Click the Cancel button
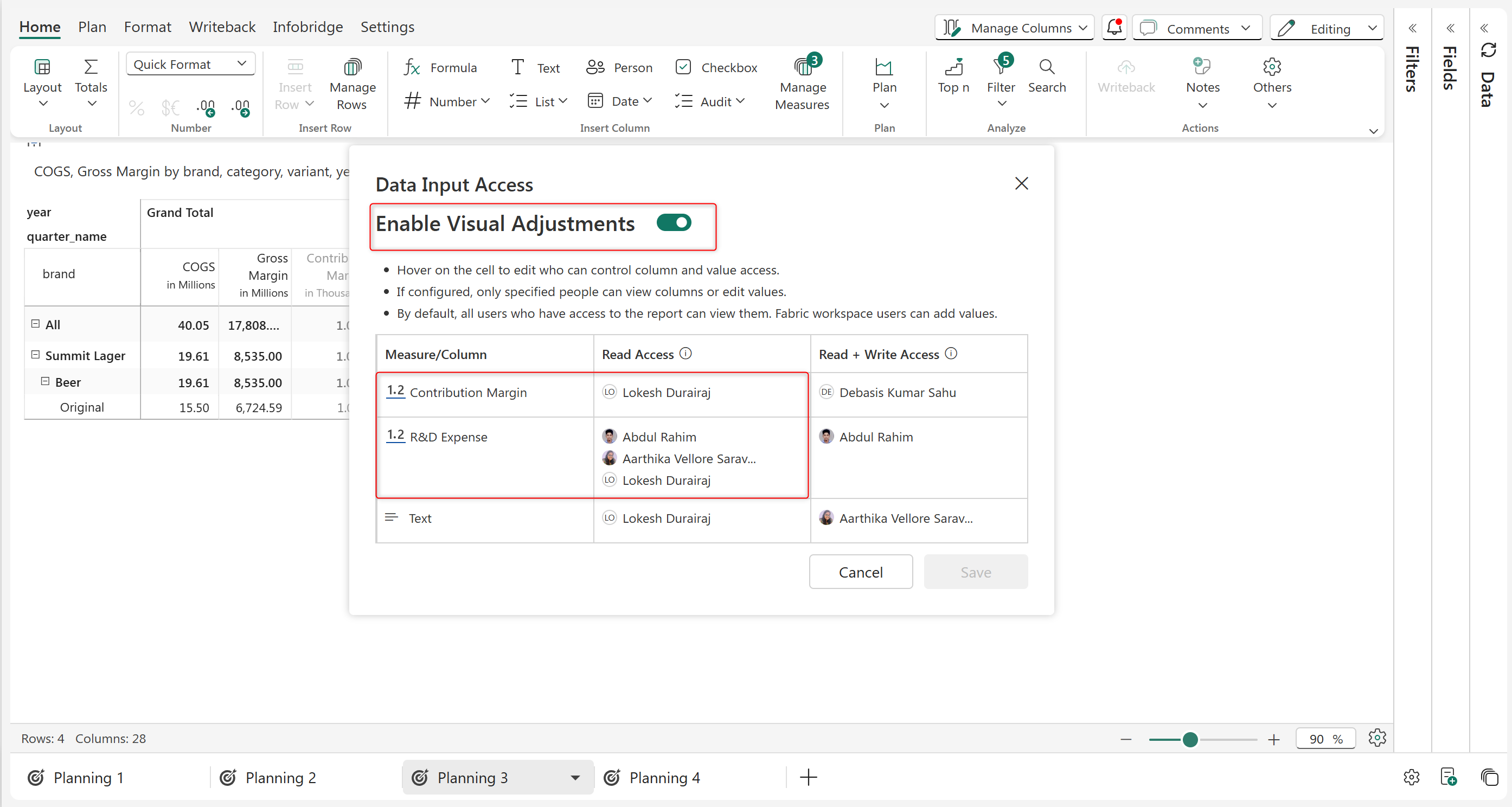Viewport: 1512px width, 807px height. click(861, 572)
